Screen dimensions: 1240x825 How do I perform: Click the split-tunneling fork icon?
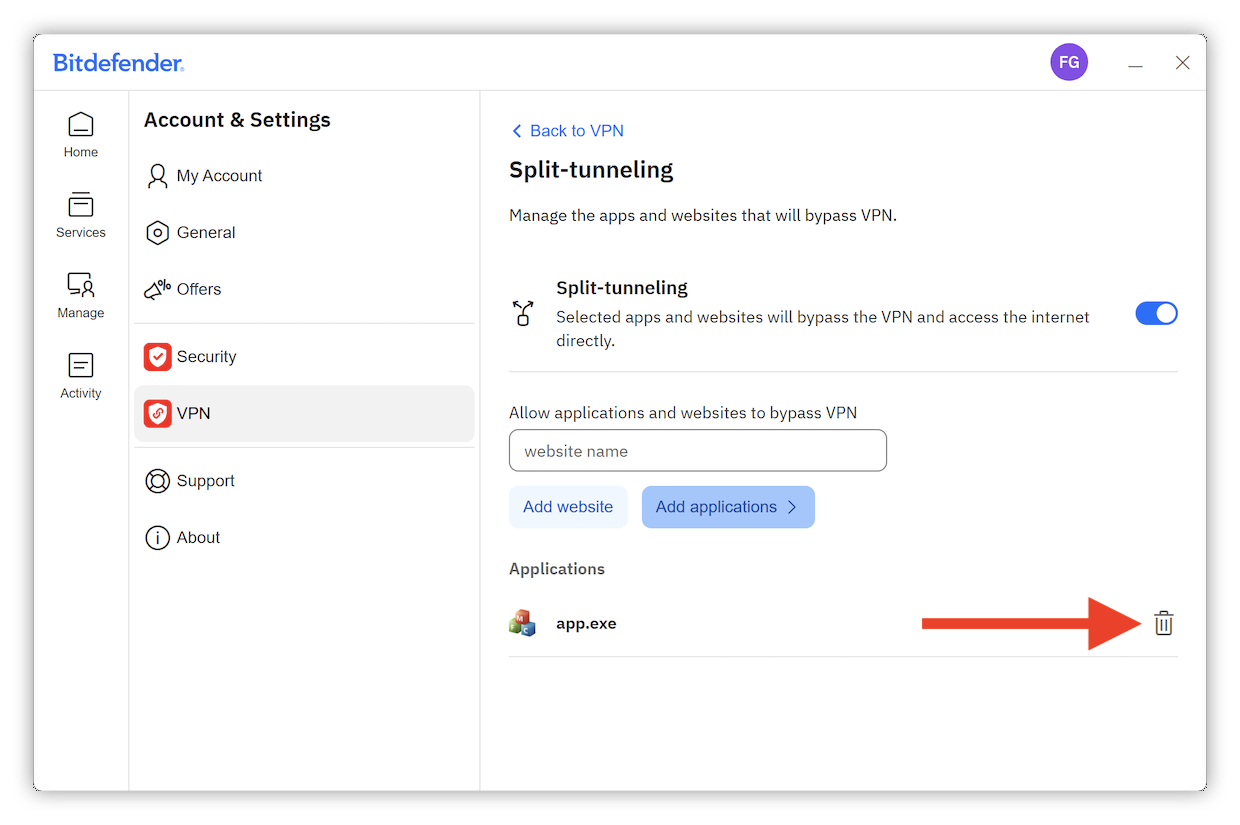[522, 313]
